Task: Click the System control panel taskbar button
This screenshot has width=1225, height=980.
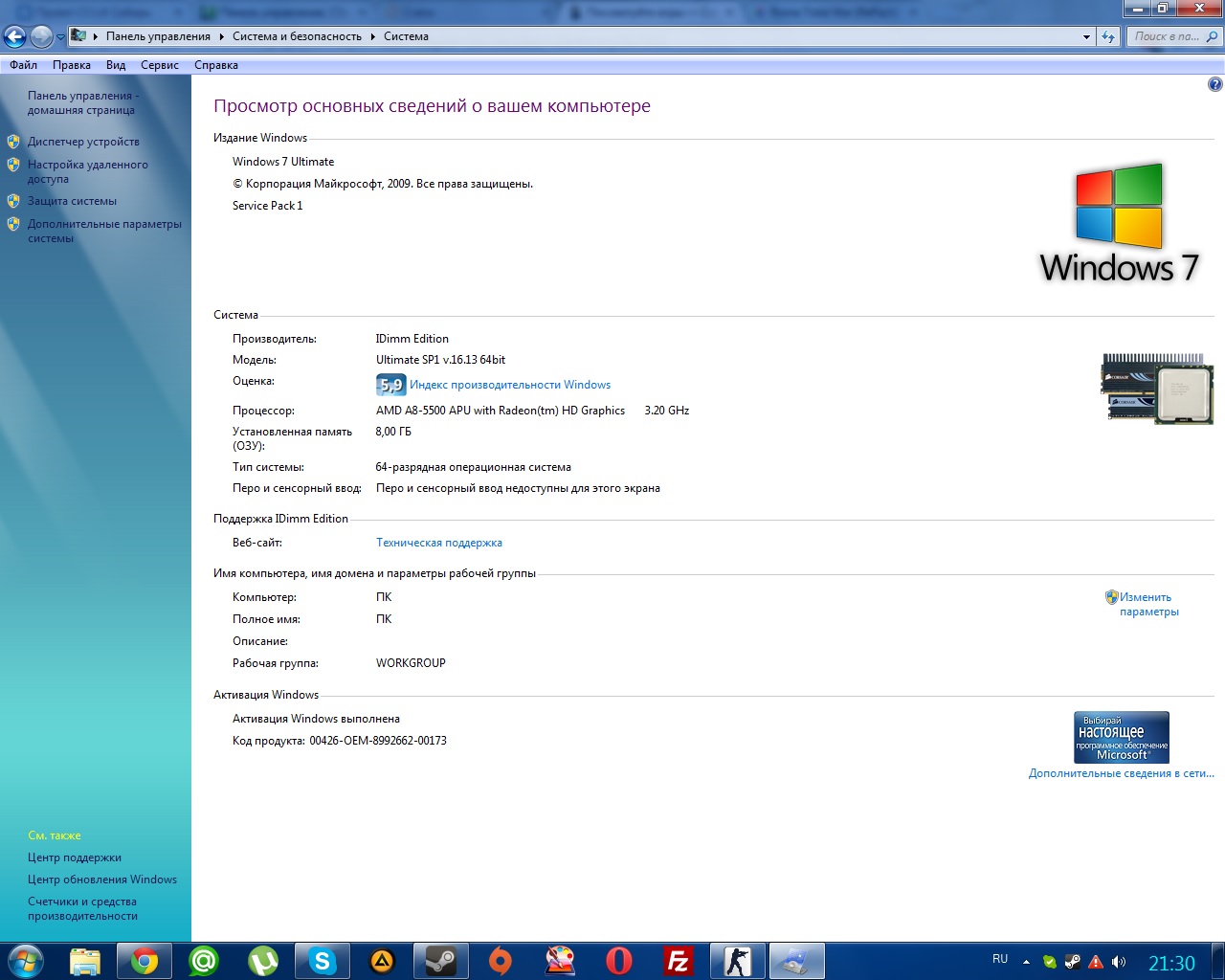Action: pyautogui.click(x=797, y=961)
